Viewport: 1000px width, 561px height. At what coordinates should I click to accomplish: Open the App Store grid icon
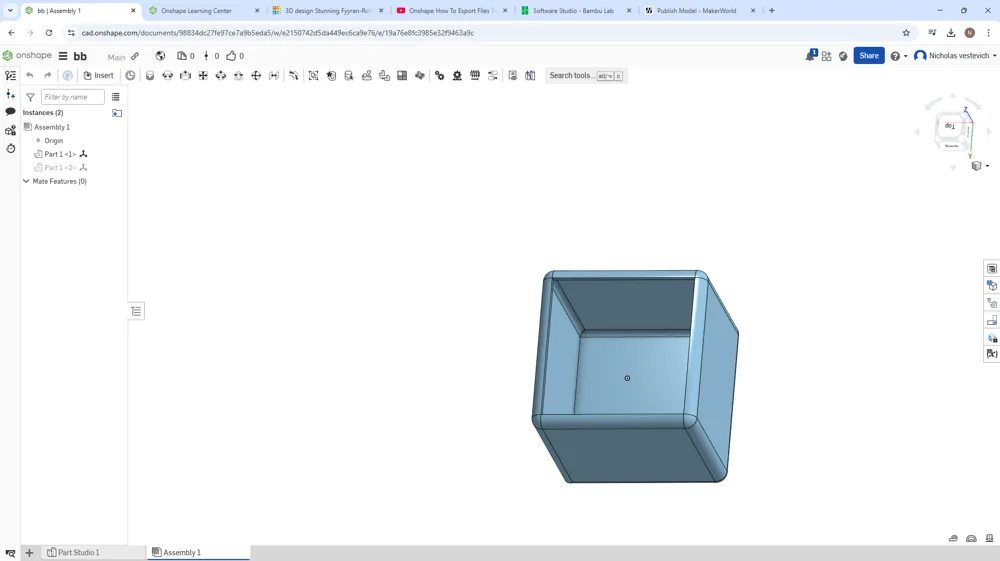(827, 56)
